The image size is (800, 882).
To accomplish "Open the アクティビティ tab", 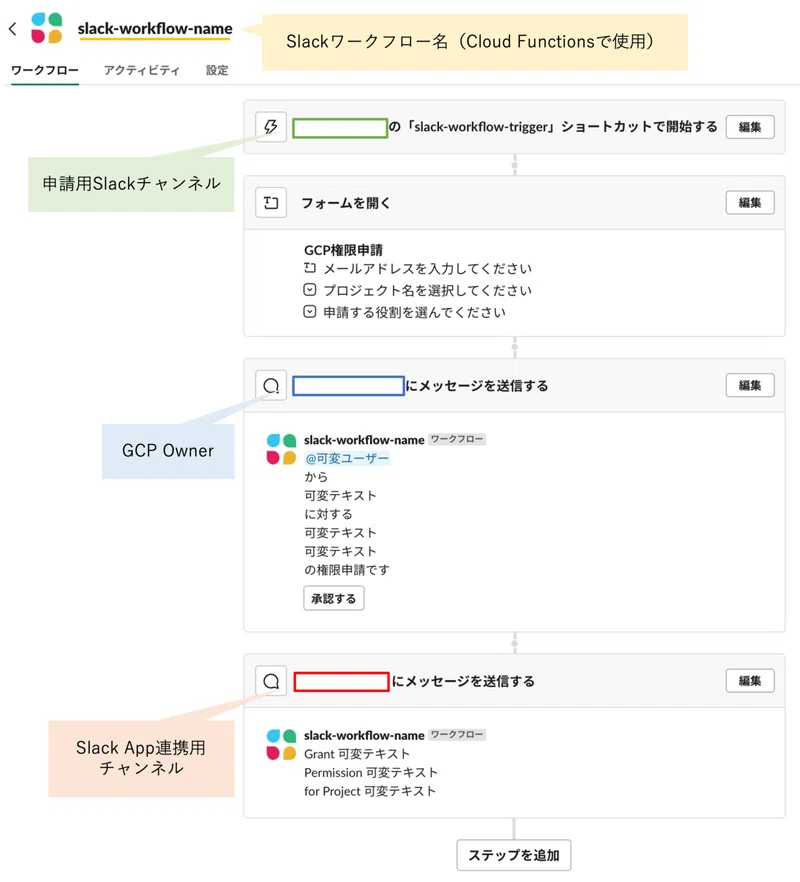I will tap(142, 70).
